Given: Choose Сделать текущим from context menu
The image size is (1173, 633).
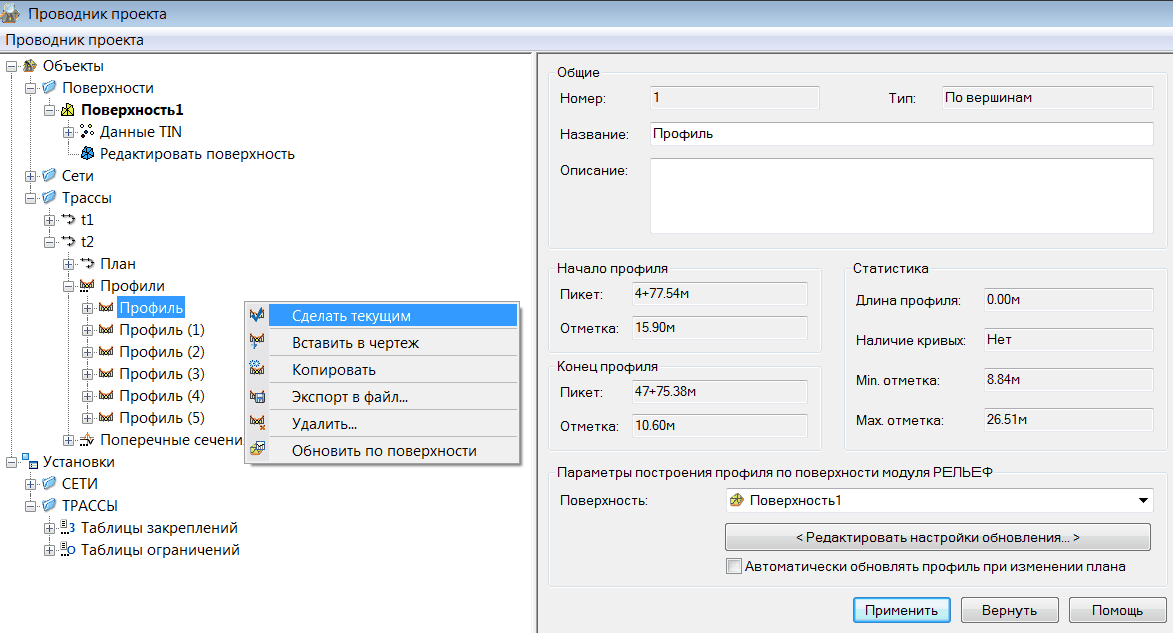Looking at the screenshot, I should 351,316.
